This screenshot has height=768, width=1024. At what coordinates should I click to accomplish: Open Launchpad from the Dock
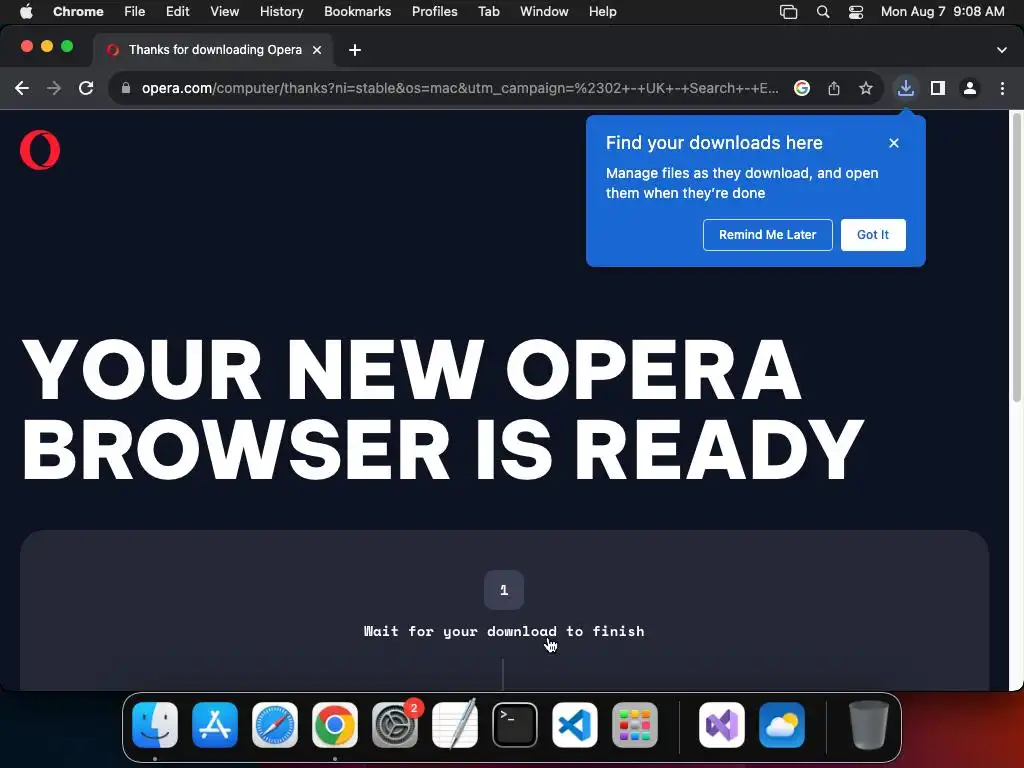click(635, 726)
